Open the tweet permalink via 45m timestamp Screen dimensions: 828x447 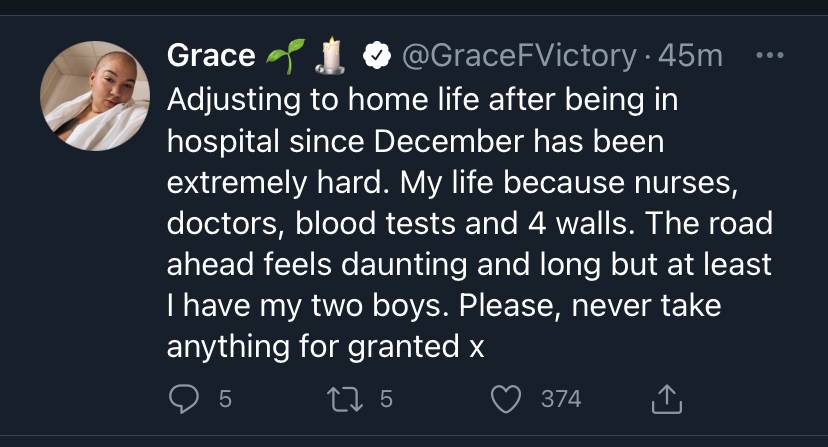690,56
